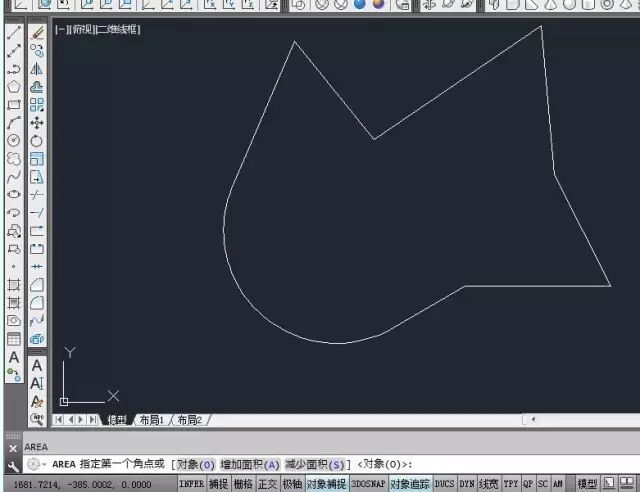
Task: Select the Hatch tool
Action: pyautogui.click(x=14, y=285)
